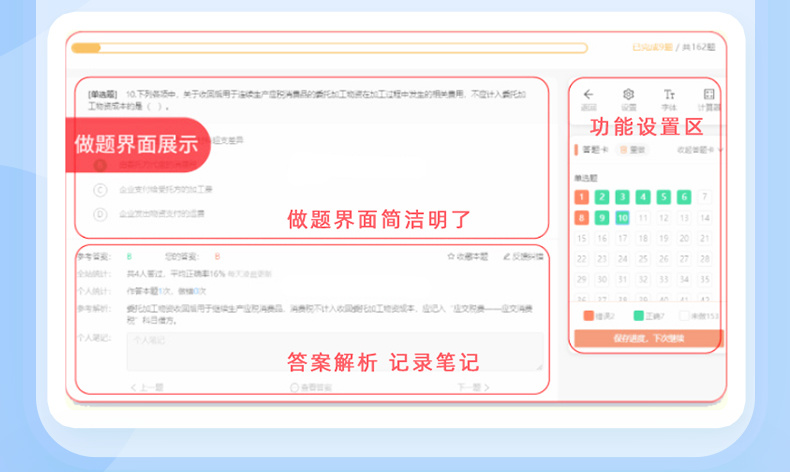The width and height of the screenshot is (790, 472).
Task: Select answer option D radio circle
Action: click(x=100, y=214)
